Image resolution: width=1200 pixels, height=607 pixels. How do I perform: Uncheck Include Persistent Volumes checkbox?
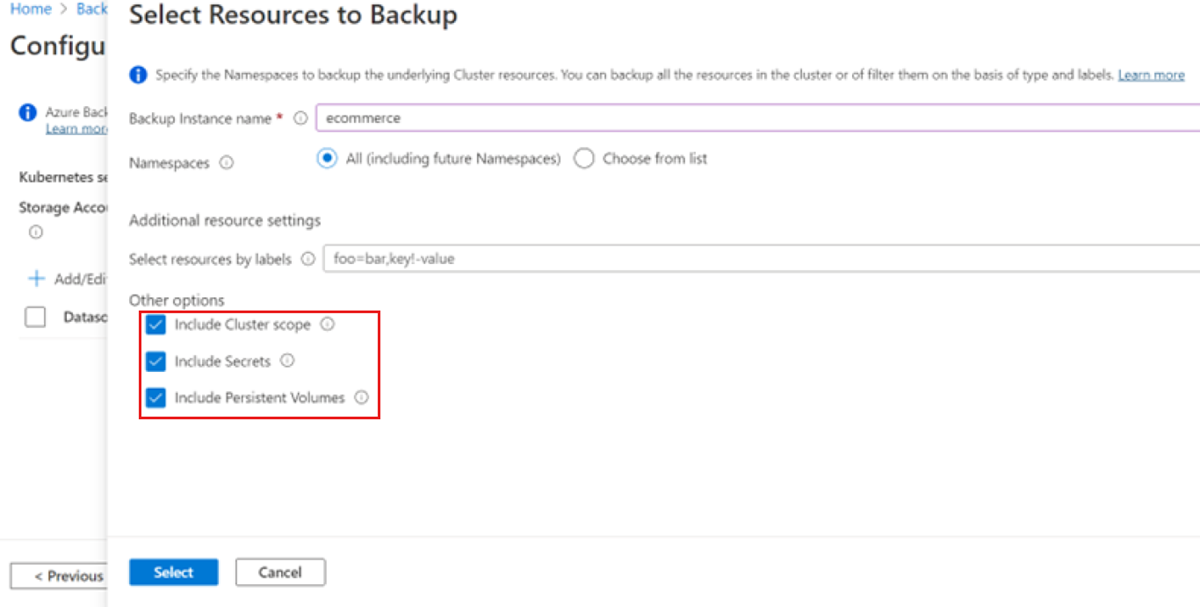pyautogui.click(x=155, y=397)
